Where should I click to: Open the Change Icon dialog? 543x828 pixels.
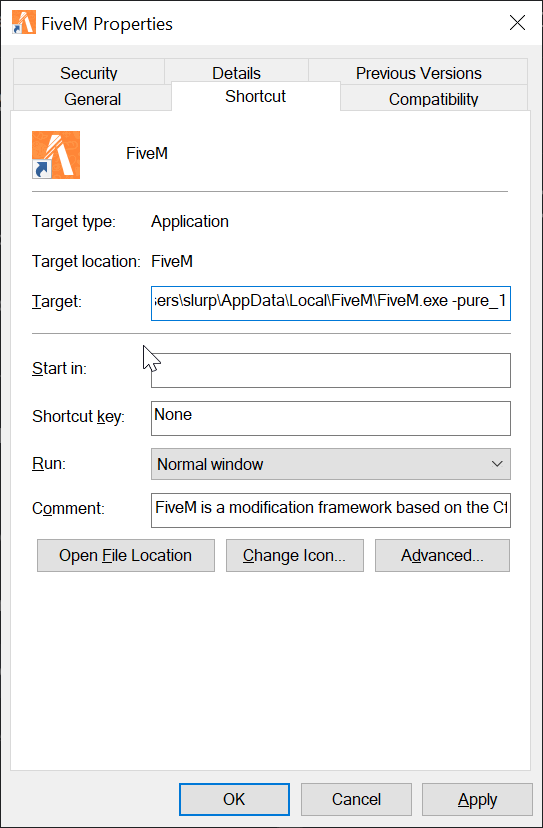coord(295,556)
